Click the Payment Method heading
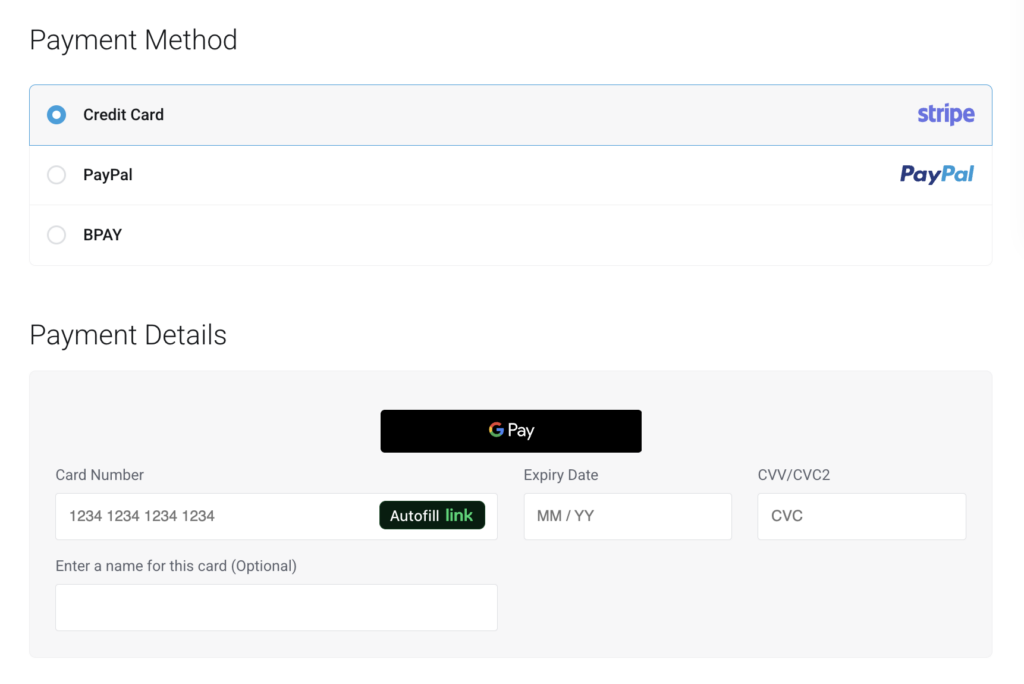Screen dimensions: 1024x684 coord(133,41)
